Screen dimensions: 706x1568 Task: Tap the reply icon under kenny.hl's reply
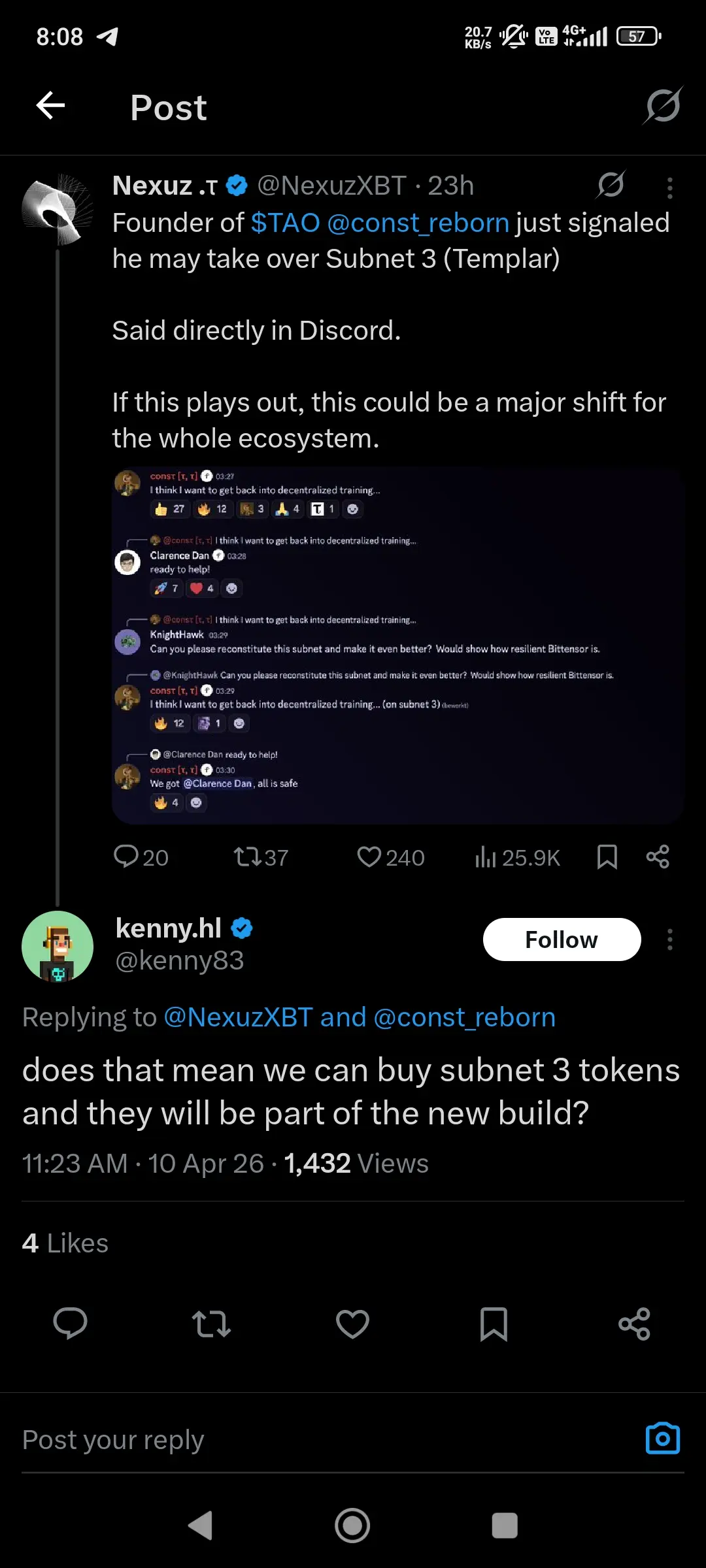(70, 1324)
